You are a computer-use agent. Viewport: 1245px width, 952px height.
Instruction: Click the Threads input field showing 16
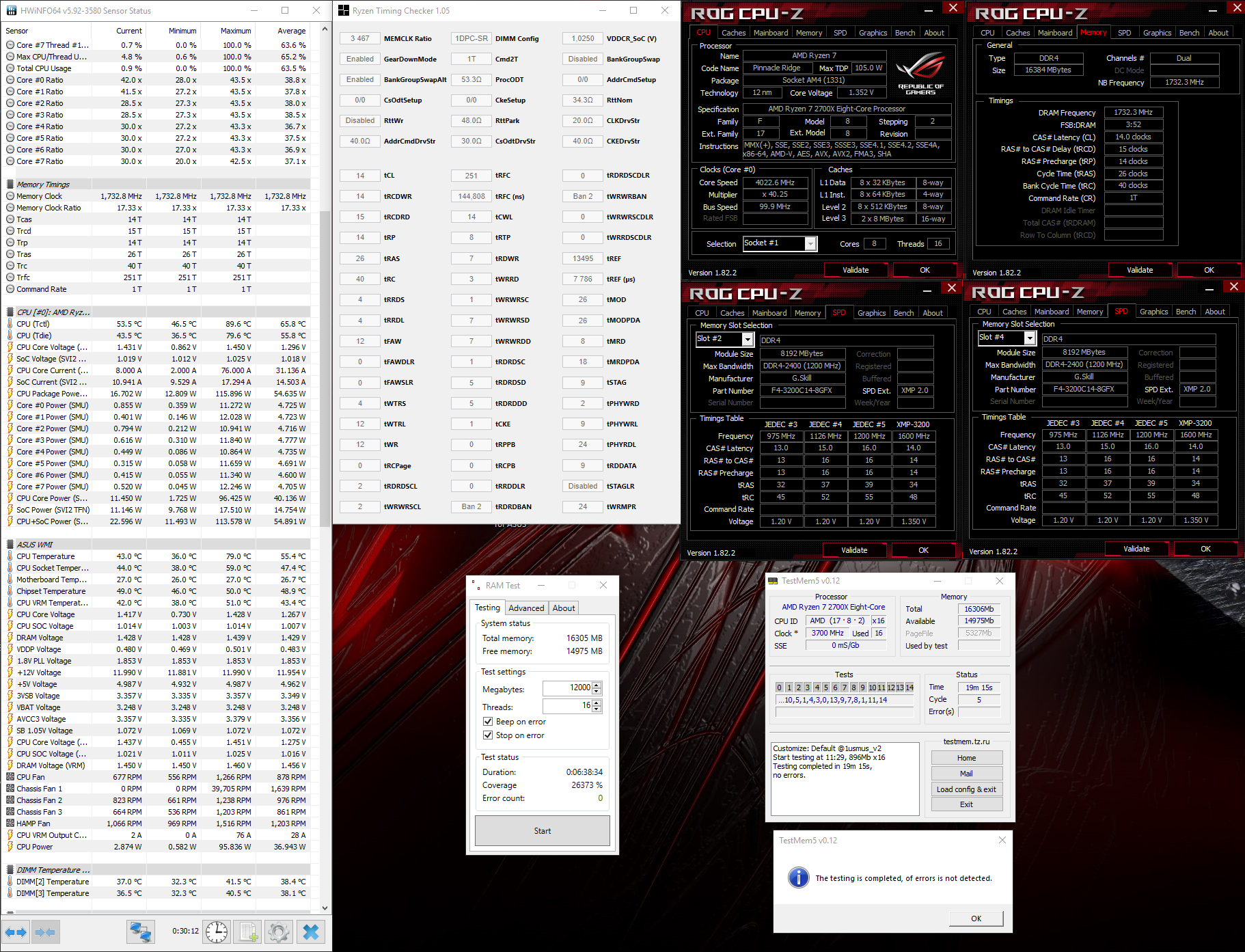567,705
